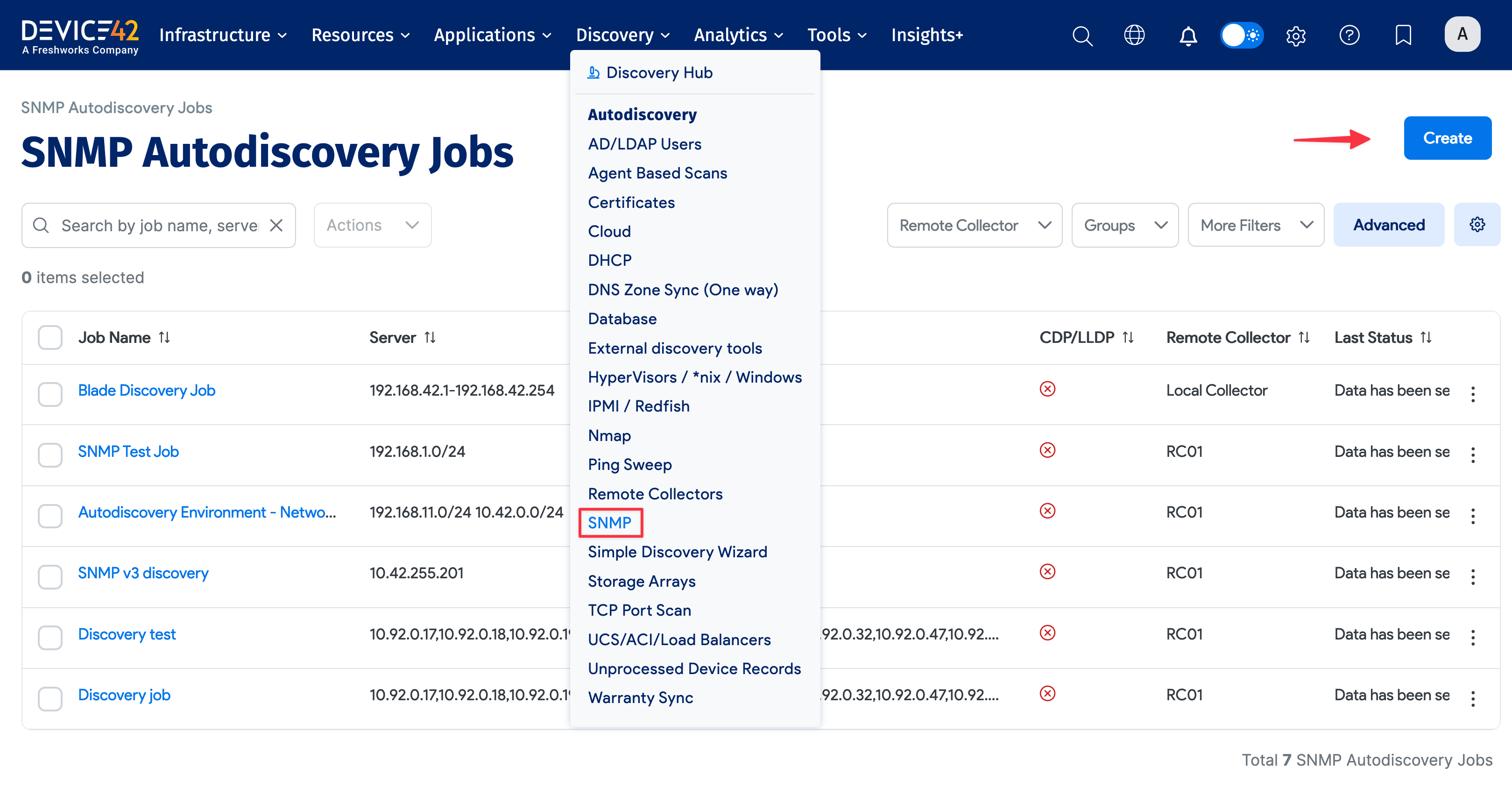Expand the More Filters dropdown
This screenshot has width=1512, height=796.
click(x=1256, y=225)
